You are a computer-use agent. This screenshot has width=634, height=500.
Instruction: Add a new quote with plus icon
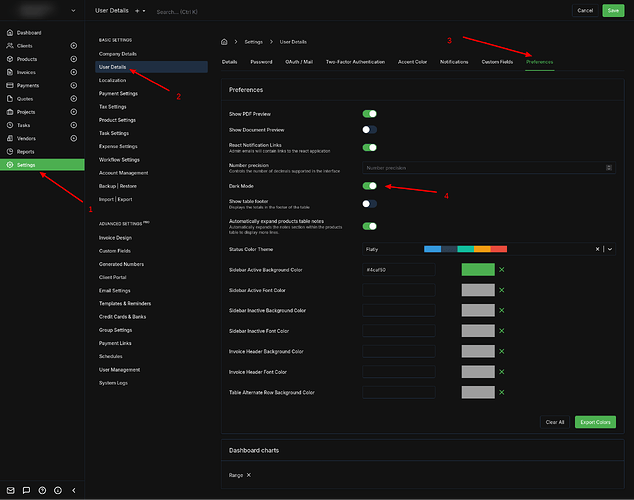74,99
